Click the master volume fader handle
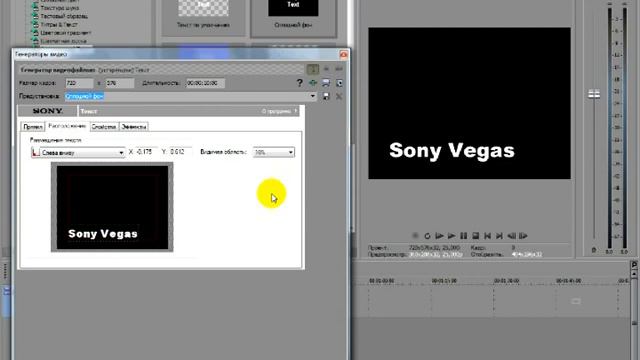The width and height of the screenshot is (640, 360). (x=594, y=94)
